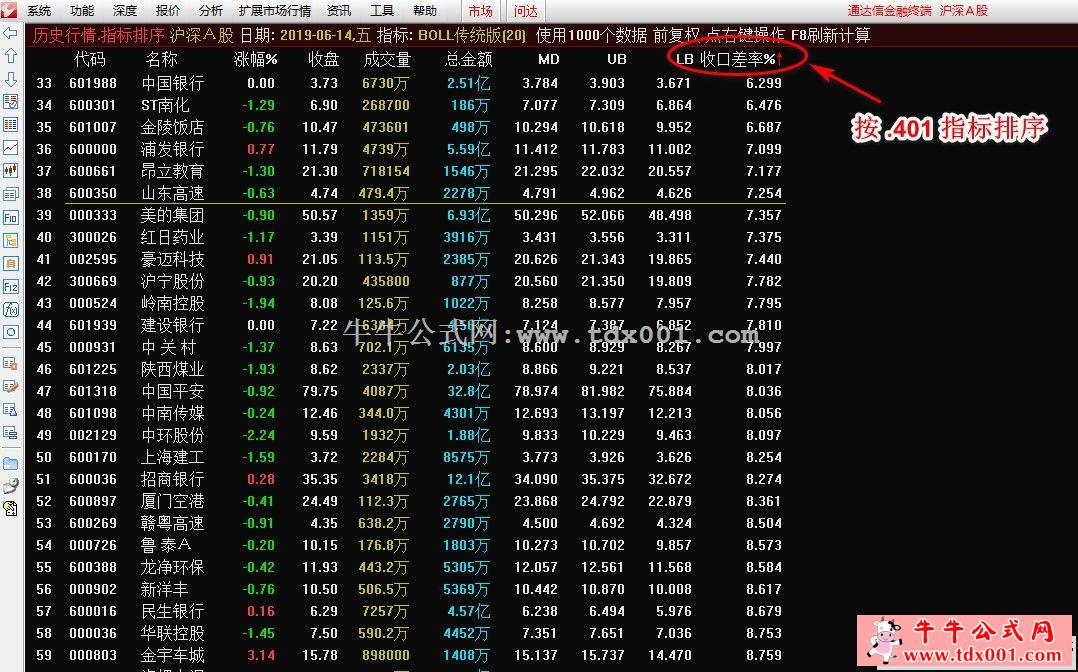Open the candlestick K-line chart icon

tap(10, 171)
